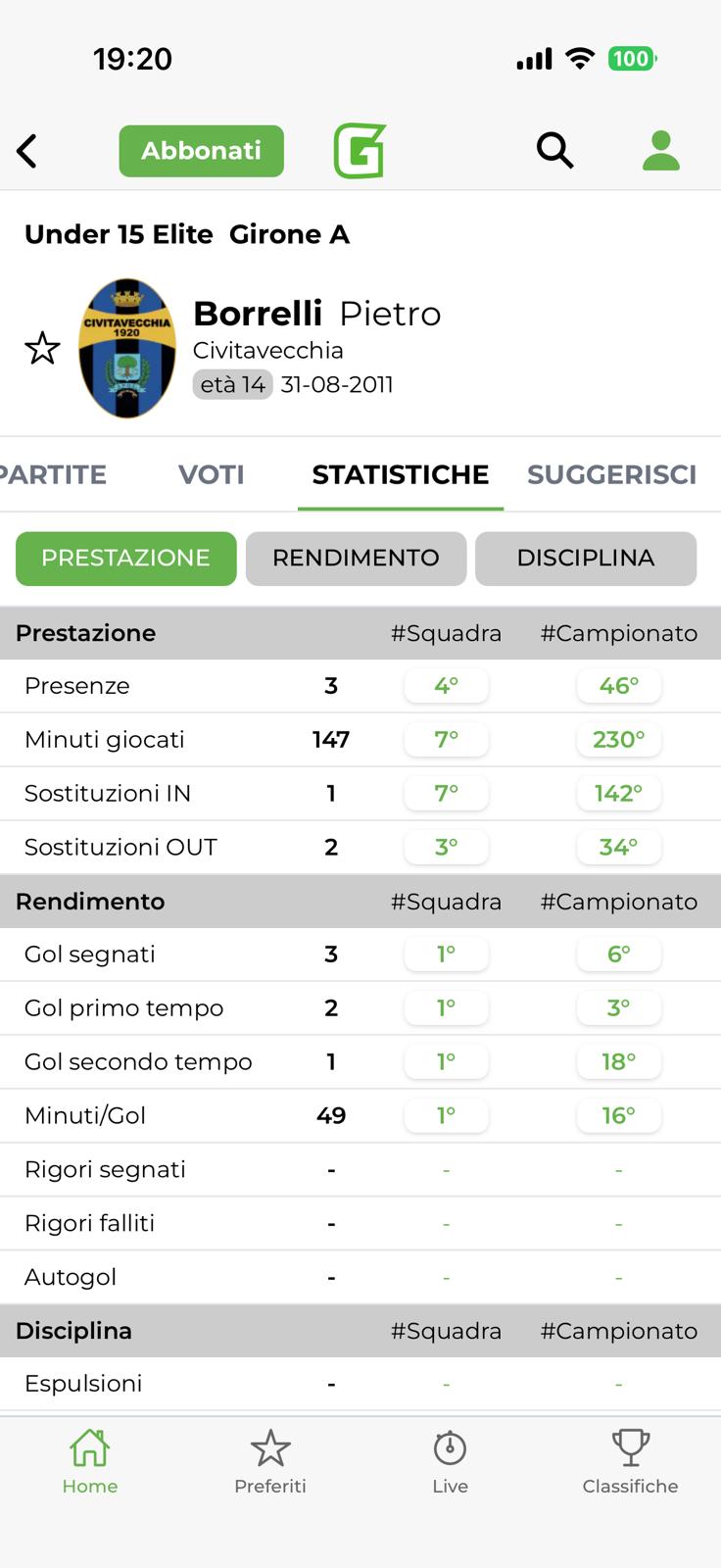
Task: Select the RENDIMENTO filter pill
Action: point(356,559)
